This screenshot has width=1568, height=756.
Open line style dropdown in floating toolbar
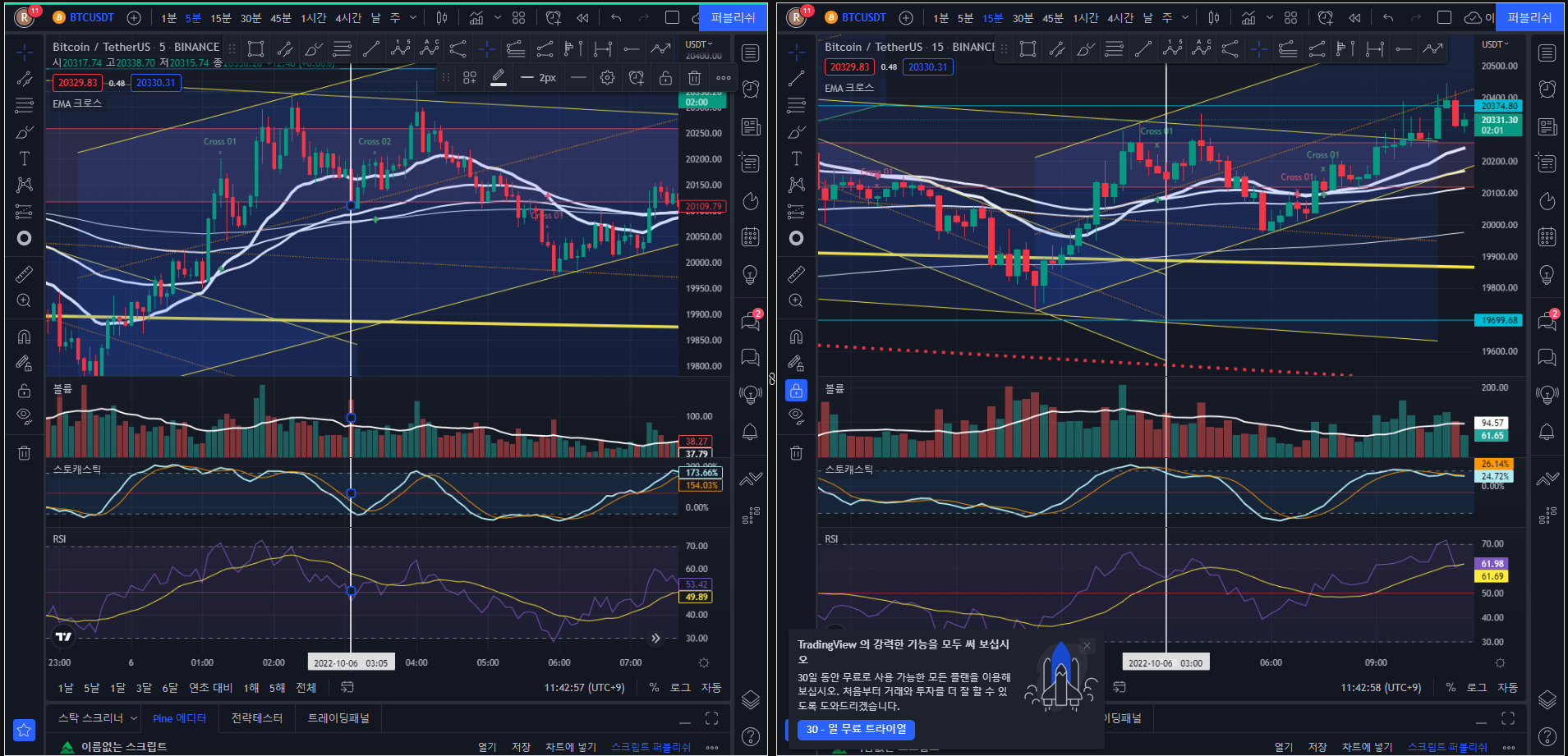pos(578,78)
